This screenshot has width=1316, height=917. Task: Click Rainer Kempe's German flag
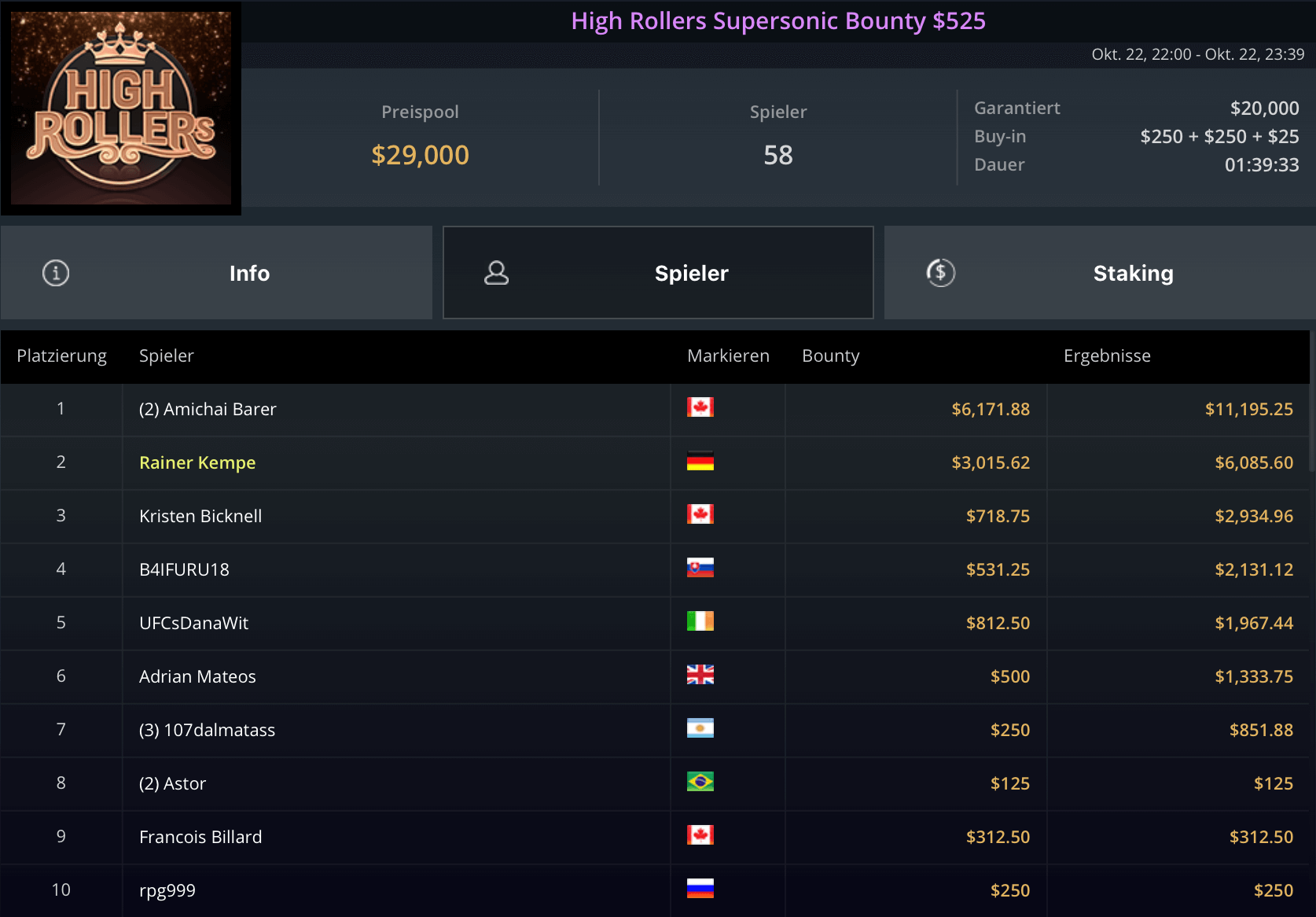click(x=700, y=461)
